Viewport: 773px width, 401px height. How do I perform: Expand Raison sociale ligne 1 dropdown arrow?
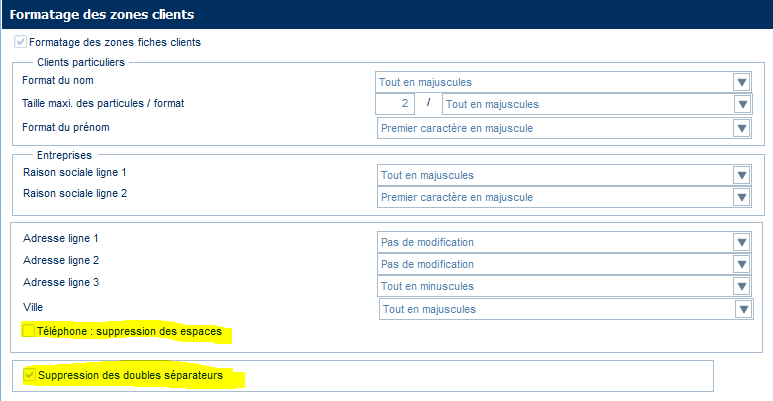[x=741, y=176]
